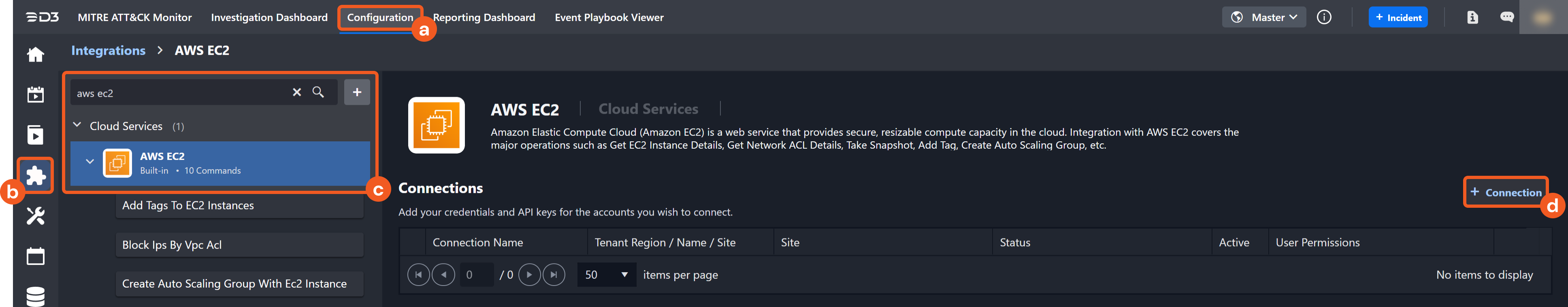Image resolution: width=1568 pixels, height=307 pixels.
Task: Open the wrench and screwdriver tools icon
Action: [x=35, y=215]
